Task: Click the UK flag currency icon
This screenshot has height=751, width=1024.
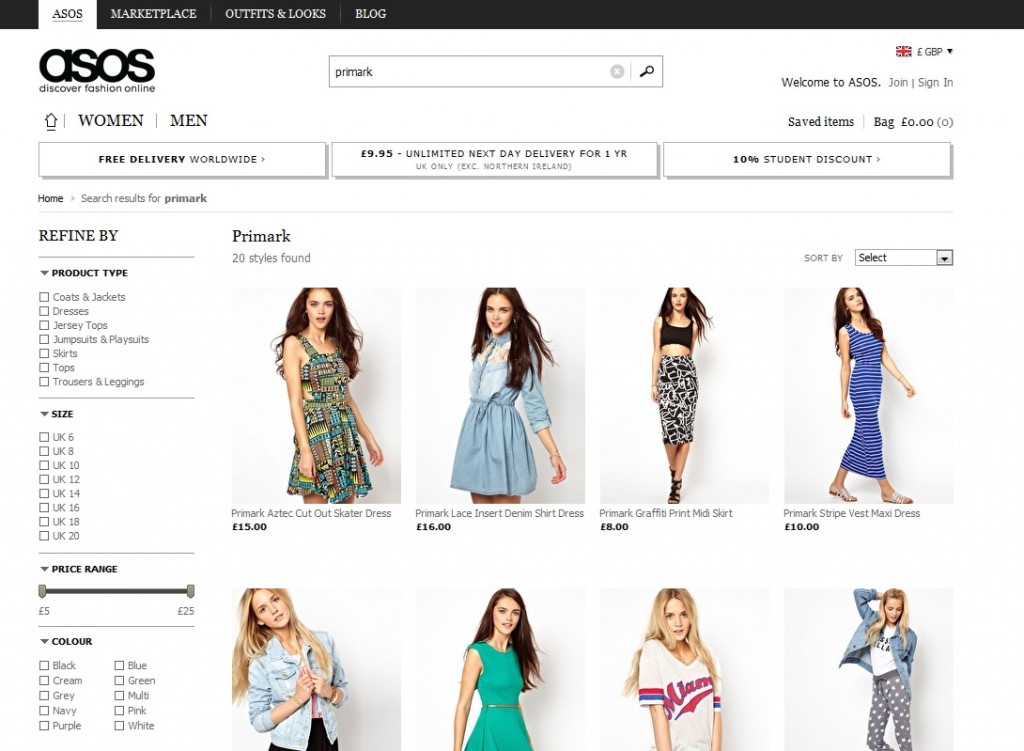Action: [x=904, y=52]
